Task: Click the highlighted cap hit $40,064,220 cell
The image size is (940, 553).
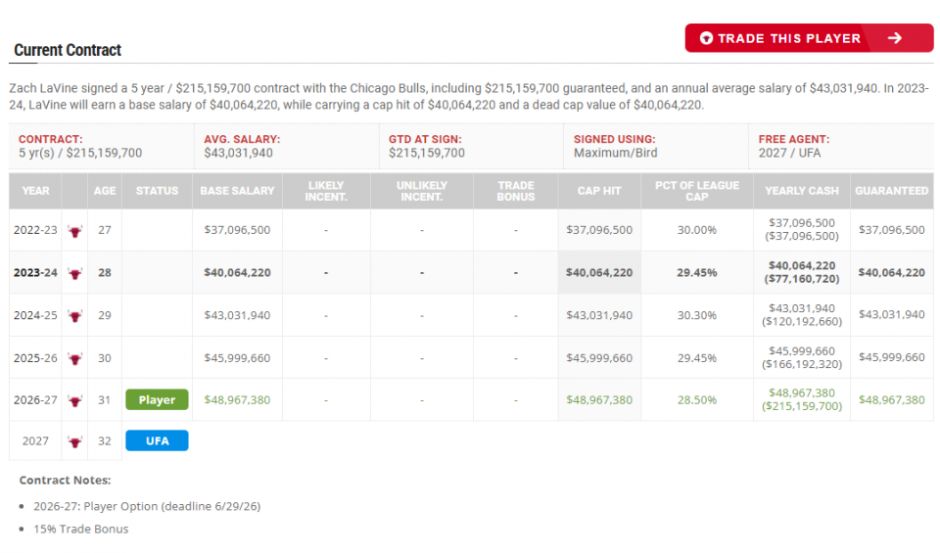Action: (599, 272)
